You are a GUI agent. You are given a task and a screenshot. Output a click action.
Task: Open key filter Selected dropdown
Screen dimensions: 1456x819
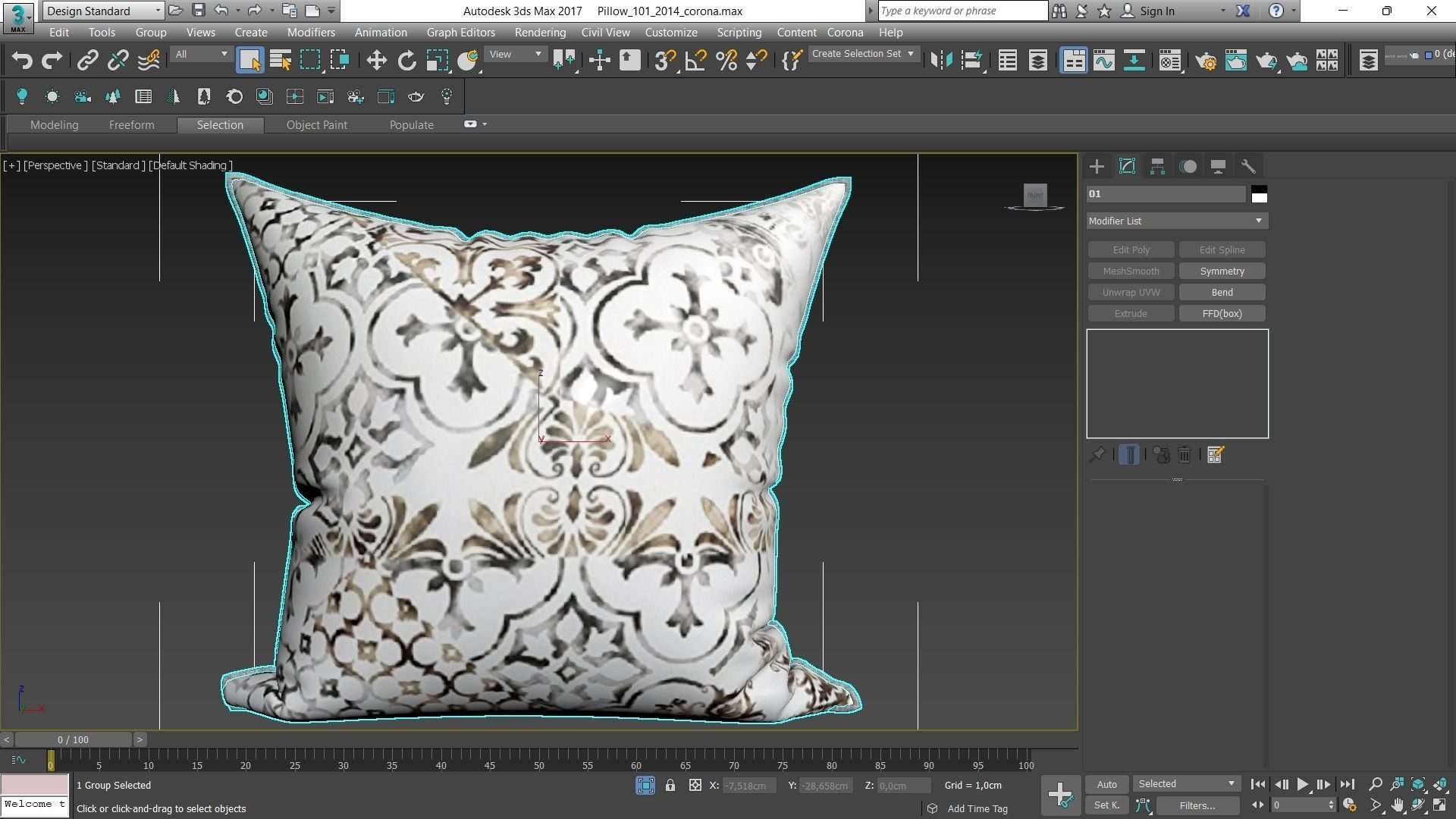pyautogui.click(x=1186, y=784)
